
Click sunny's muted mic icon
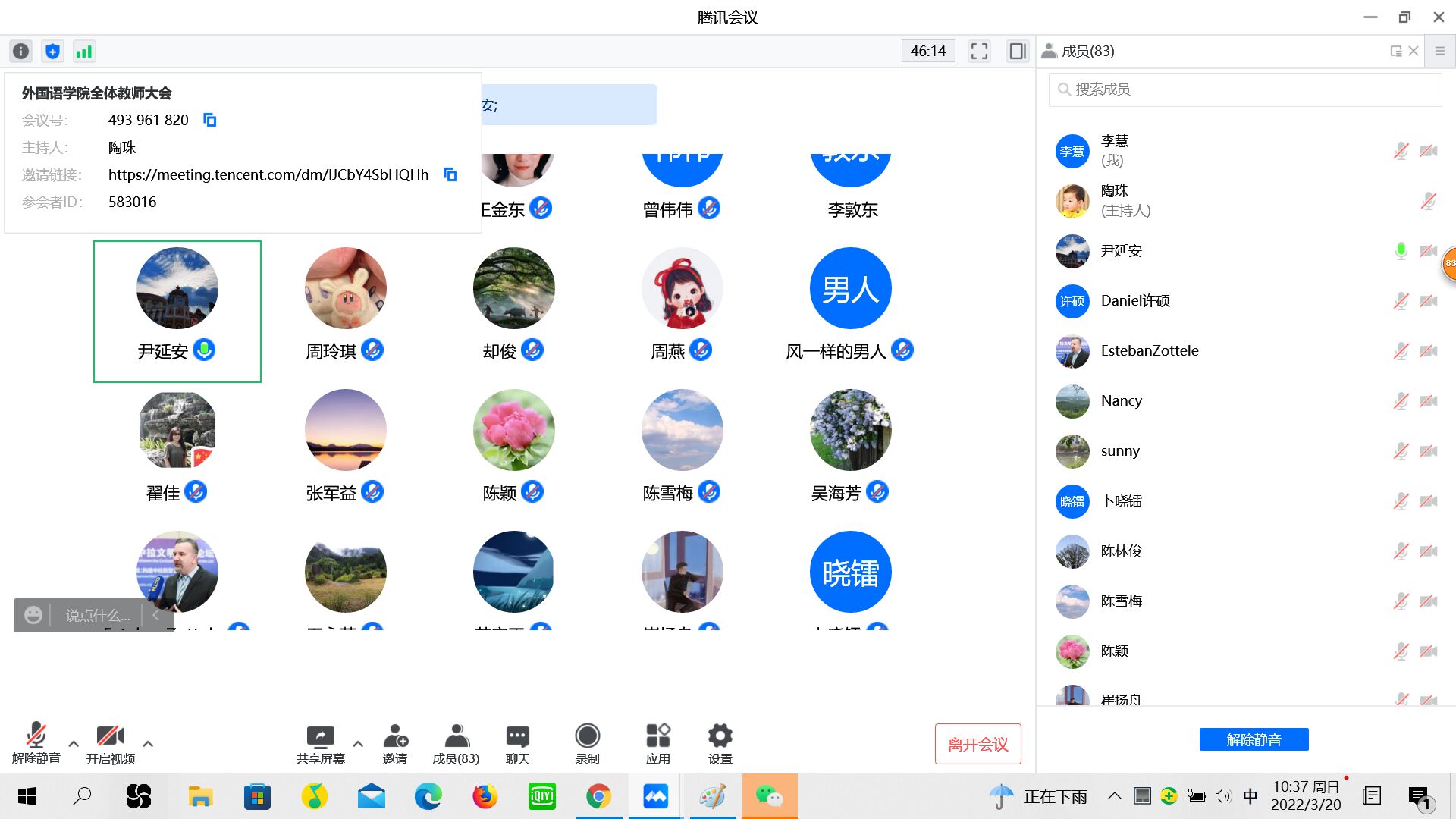1401,451
